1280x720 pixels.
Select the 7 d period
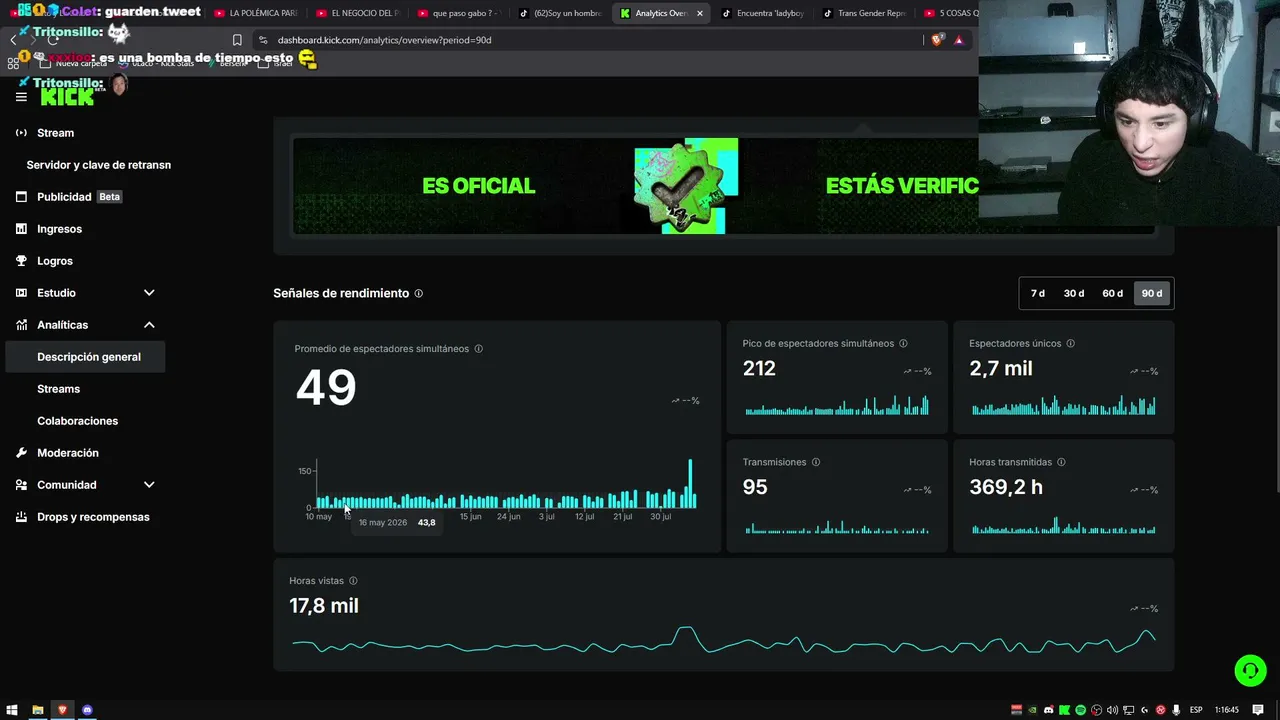pos(1037,293)
